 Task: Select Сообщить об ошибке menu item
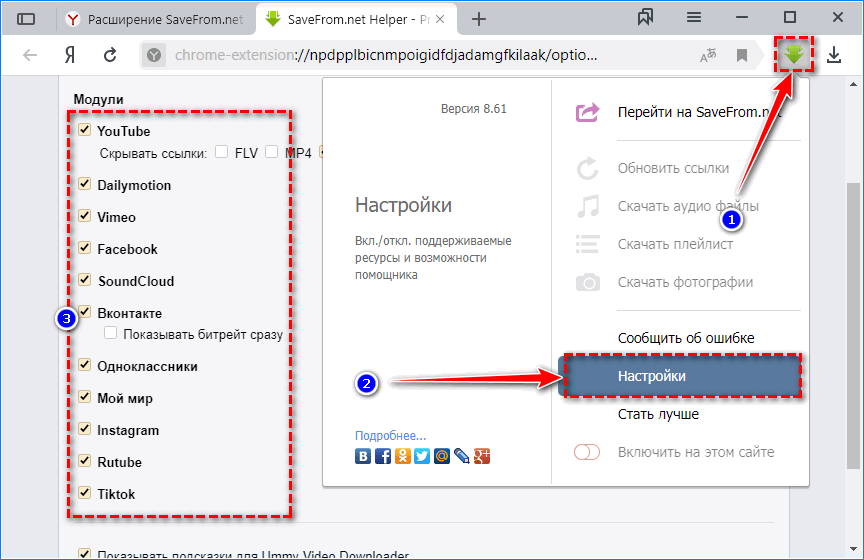click(x=686, y=338)
